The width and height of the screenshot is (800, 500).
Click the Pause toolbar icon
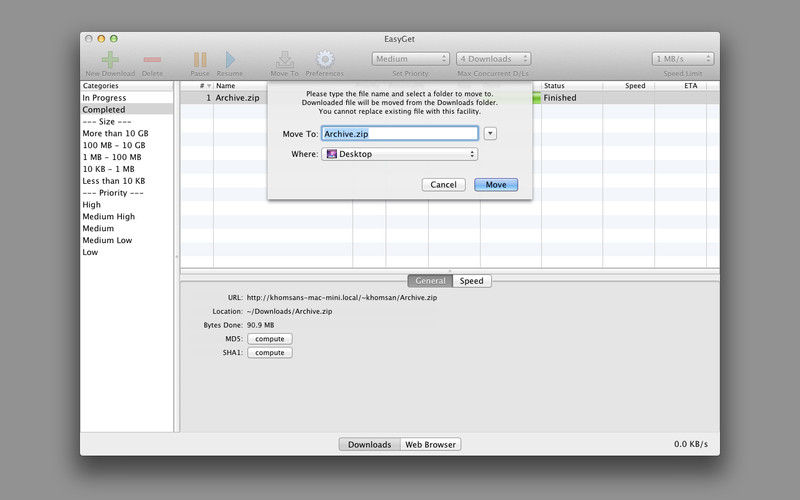tap(200, 60)
